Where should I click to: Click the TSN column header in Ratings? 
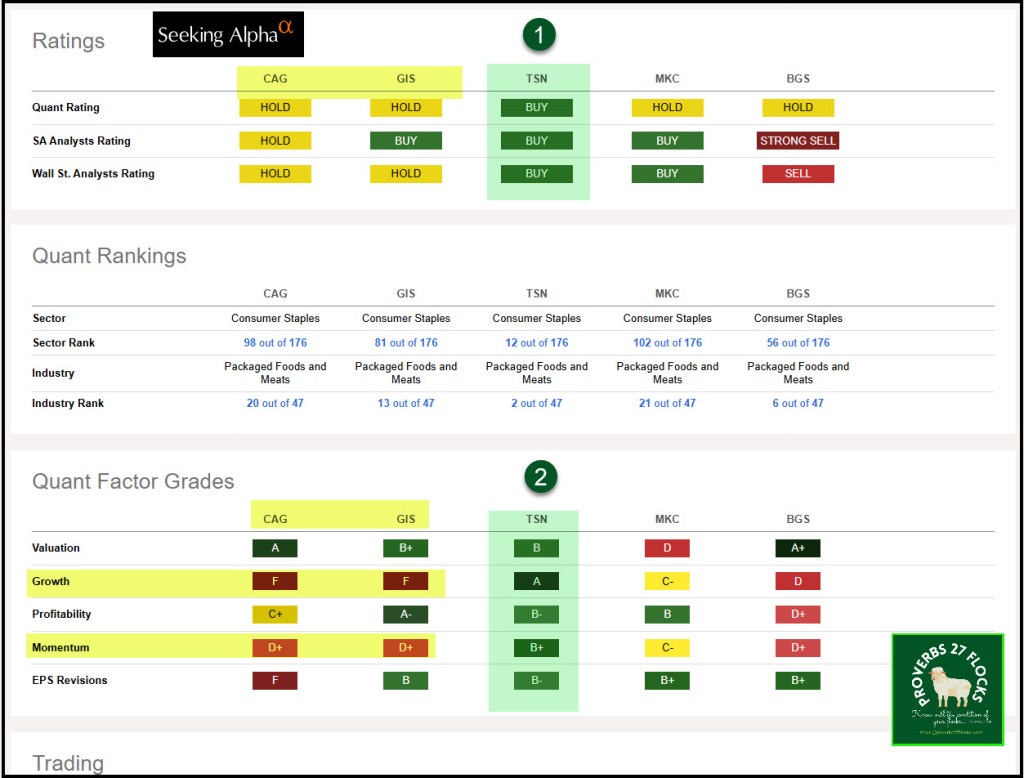coord(537,80)
